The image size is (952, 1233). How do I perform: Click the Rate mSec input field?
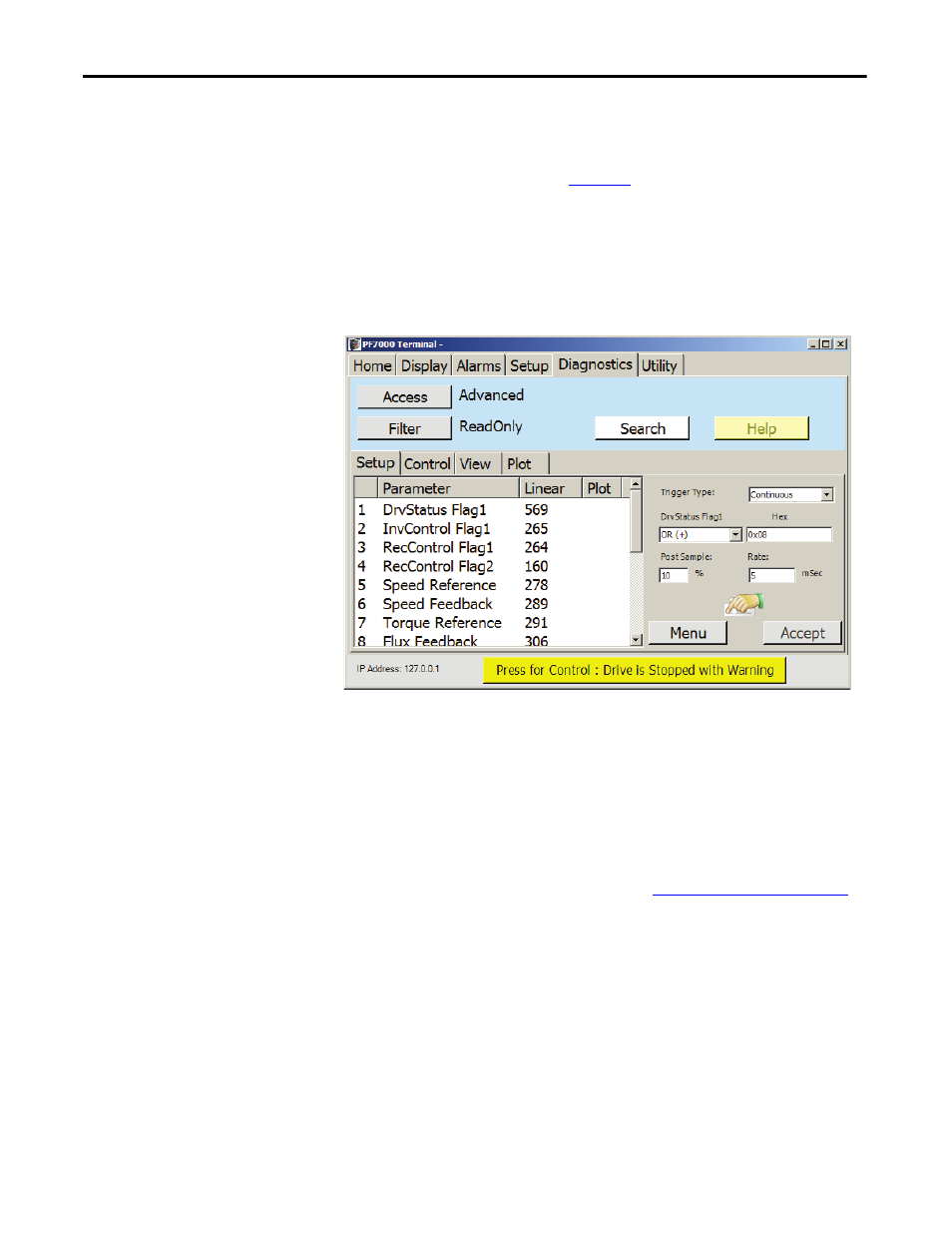tap(771, 576)
